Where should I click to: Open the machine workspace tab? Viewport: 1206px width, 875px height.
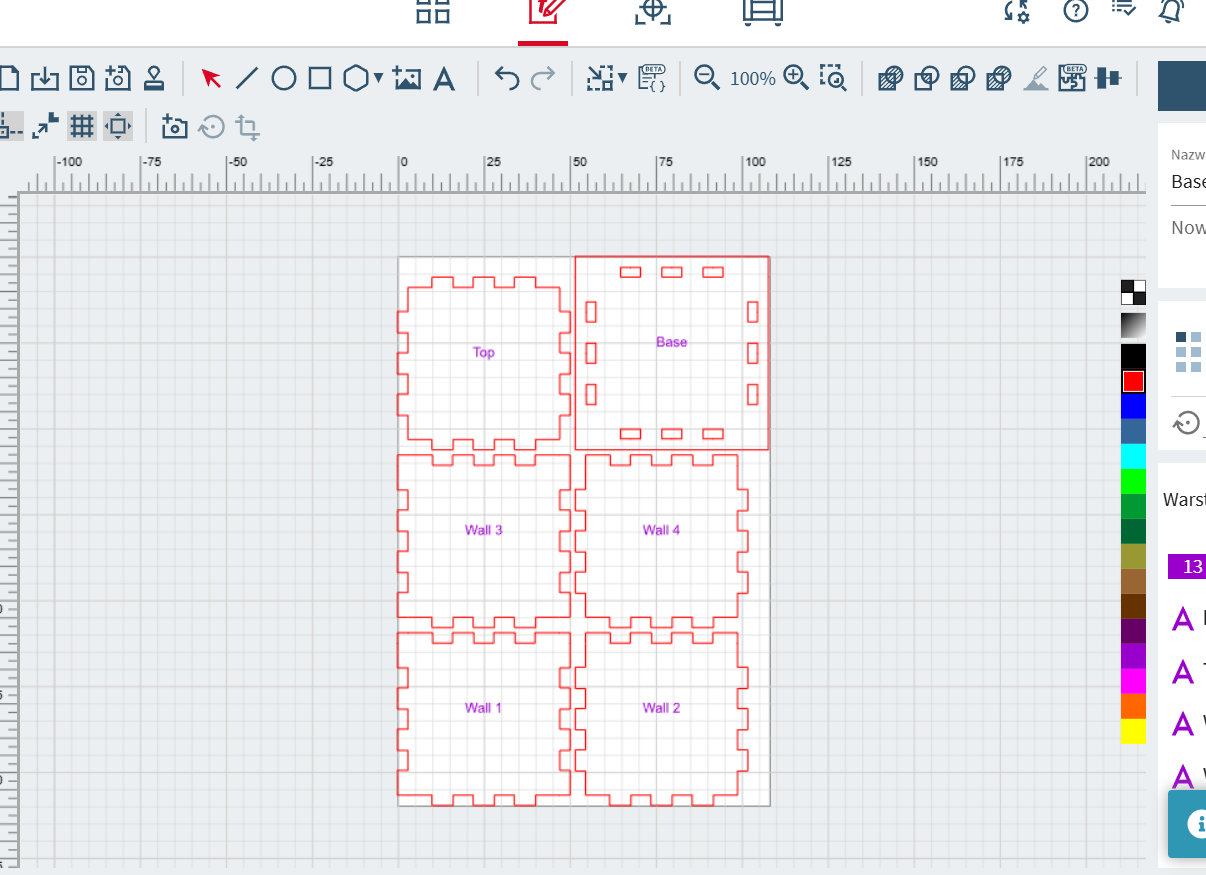762,11
